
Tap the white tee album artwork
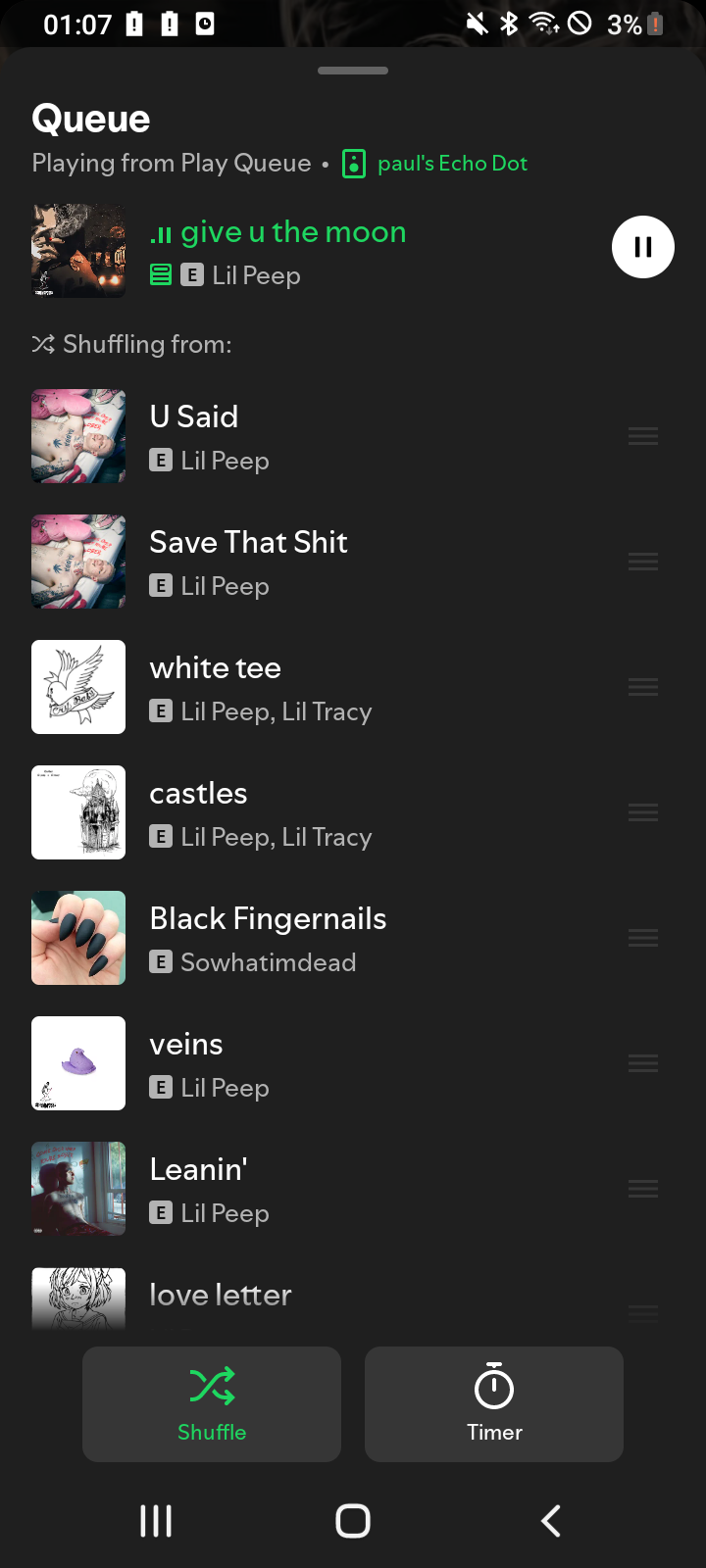(x=78, y=687)
